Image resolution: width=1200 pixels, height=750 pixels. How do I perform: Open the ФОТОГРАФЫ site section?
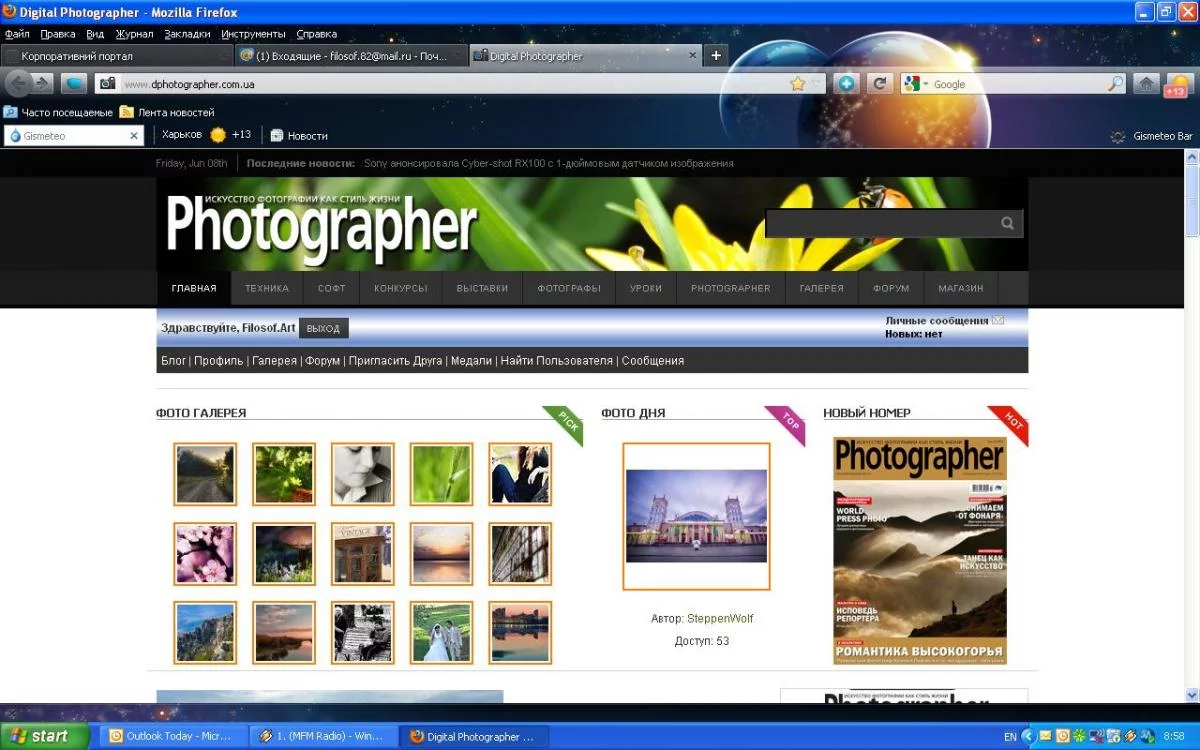(569, 288)
